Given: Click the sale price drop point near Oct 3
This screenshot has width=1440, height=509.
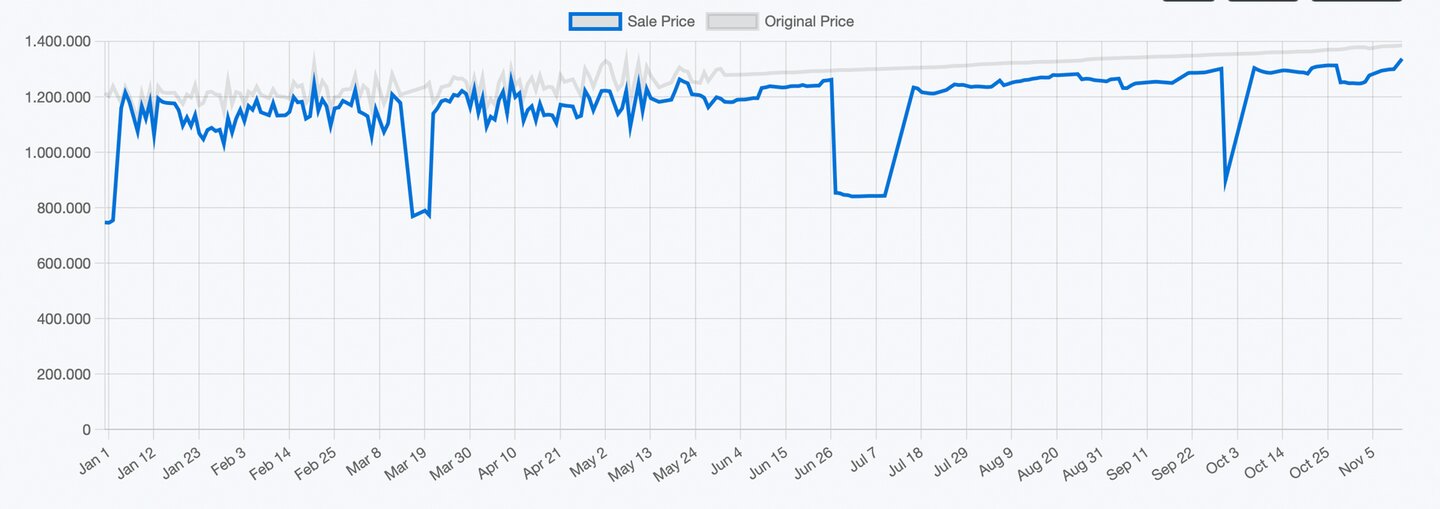Looking at the screenshot, I should [x=1225, y=184].
